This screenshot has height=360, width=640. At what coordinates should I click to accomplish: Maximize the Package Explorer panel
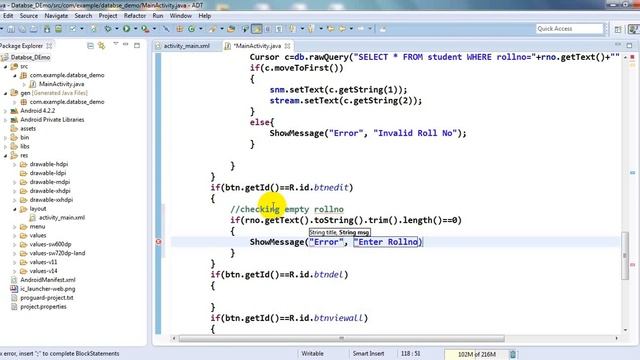point(137,45)
